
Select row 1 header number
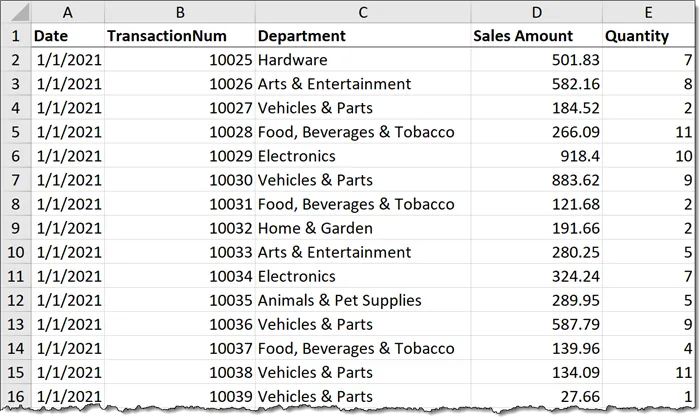point(16,36)
